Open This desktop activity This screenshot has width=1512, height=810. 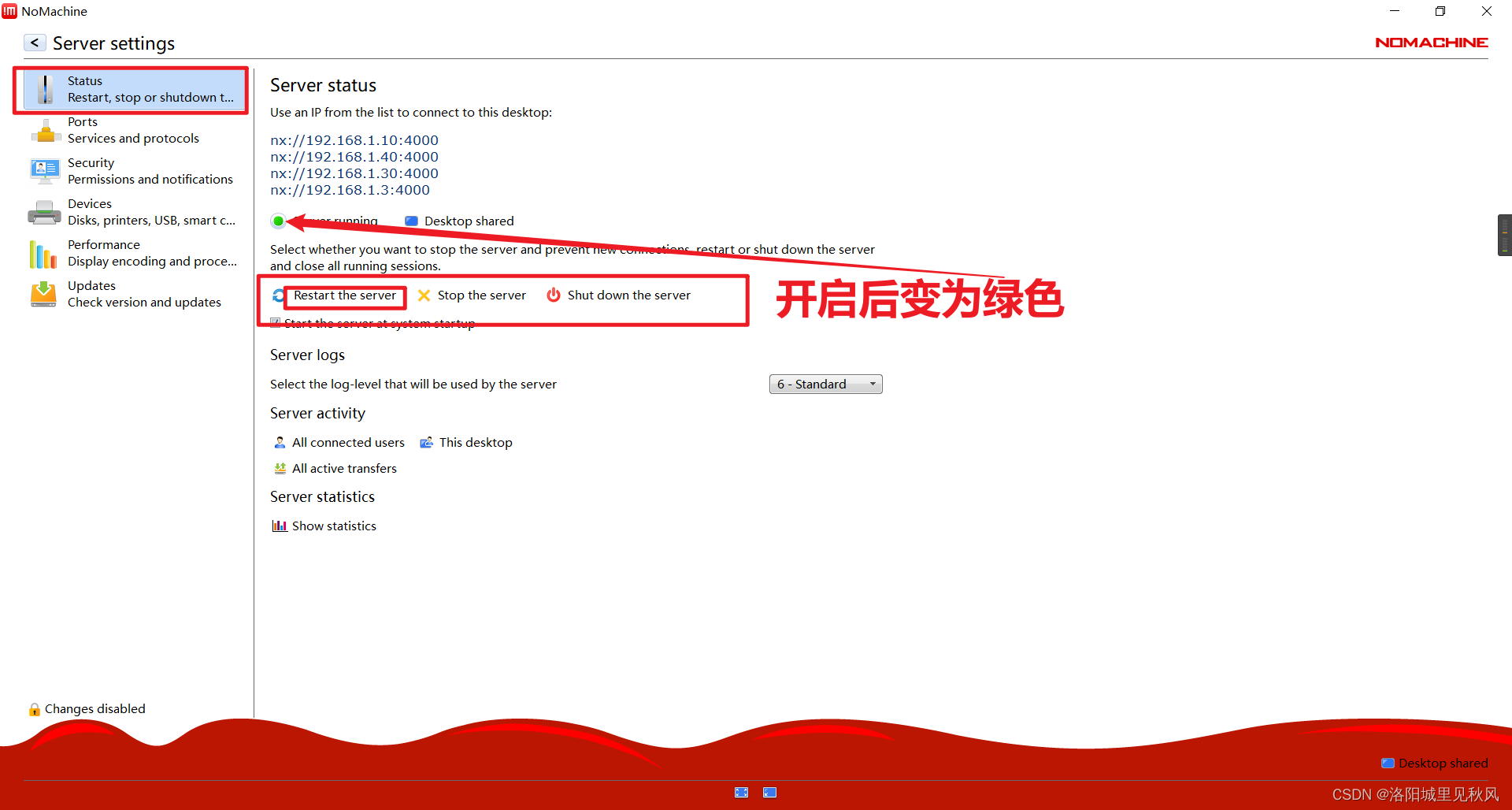pos(476,443)
